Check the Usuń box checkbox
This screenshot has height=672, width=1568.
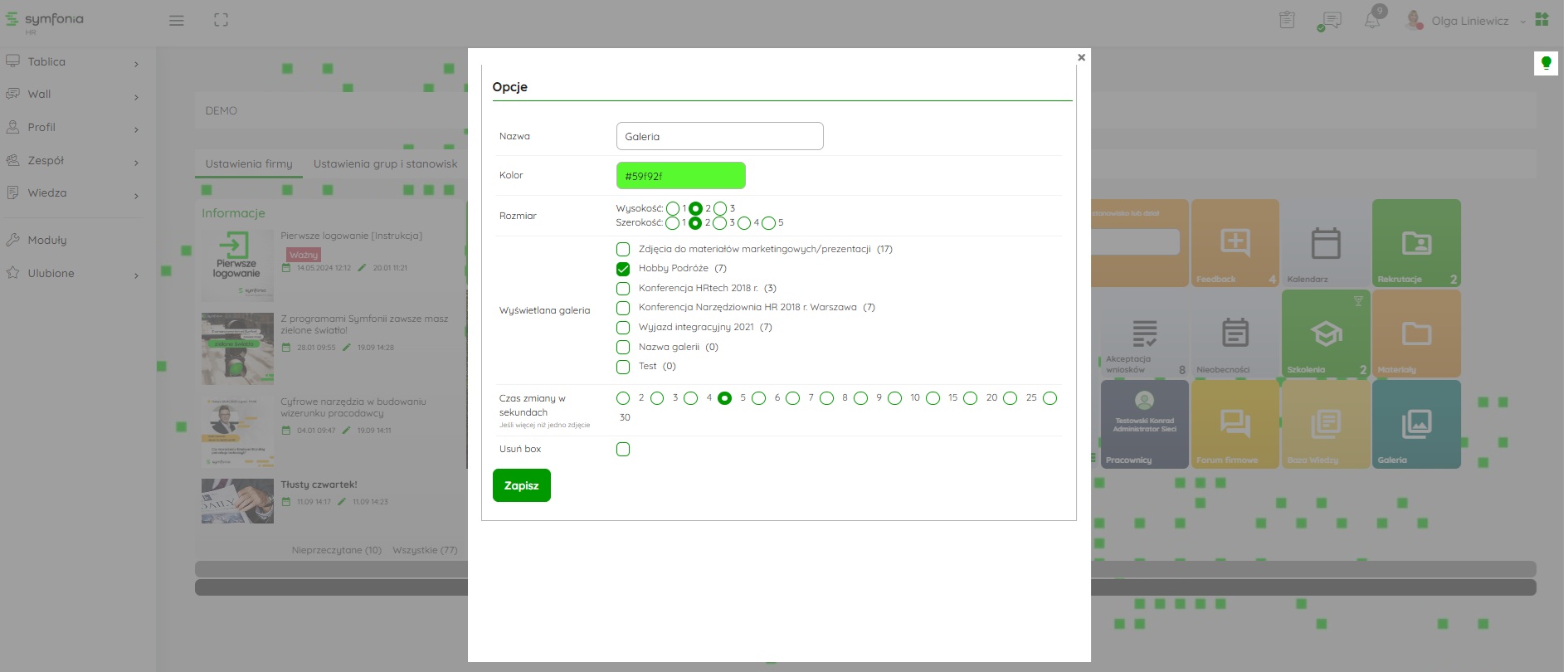(623, 450)
